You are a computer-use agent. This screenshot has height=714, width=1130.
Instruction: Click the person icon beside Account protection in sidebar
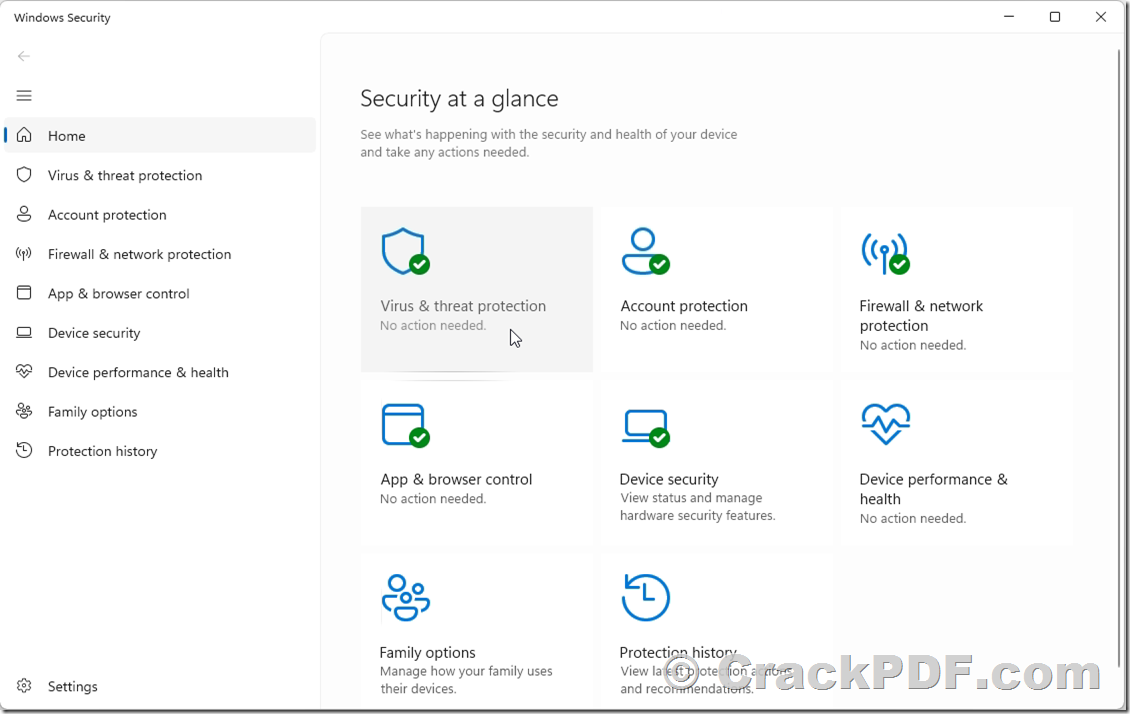24,214
